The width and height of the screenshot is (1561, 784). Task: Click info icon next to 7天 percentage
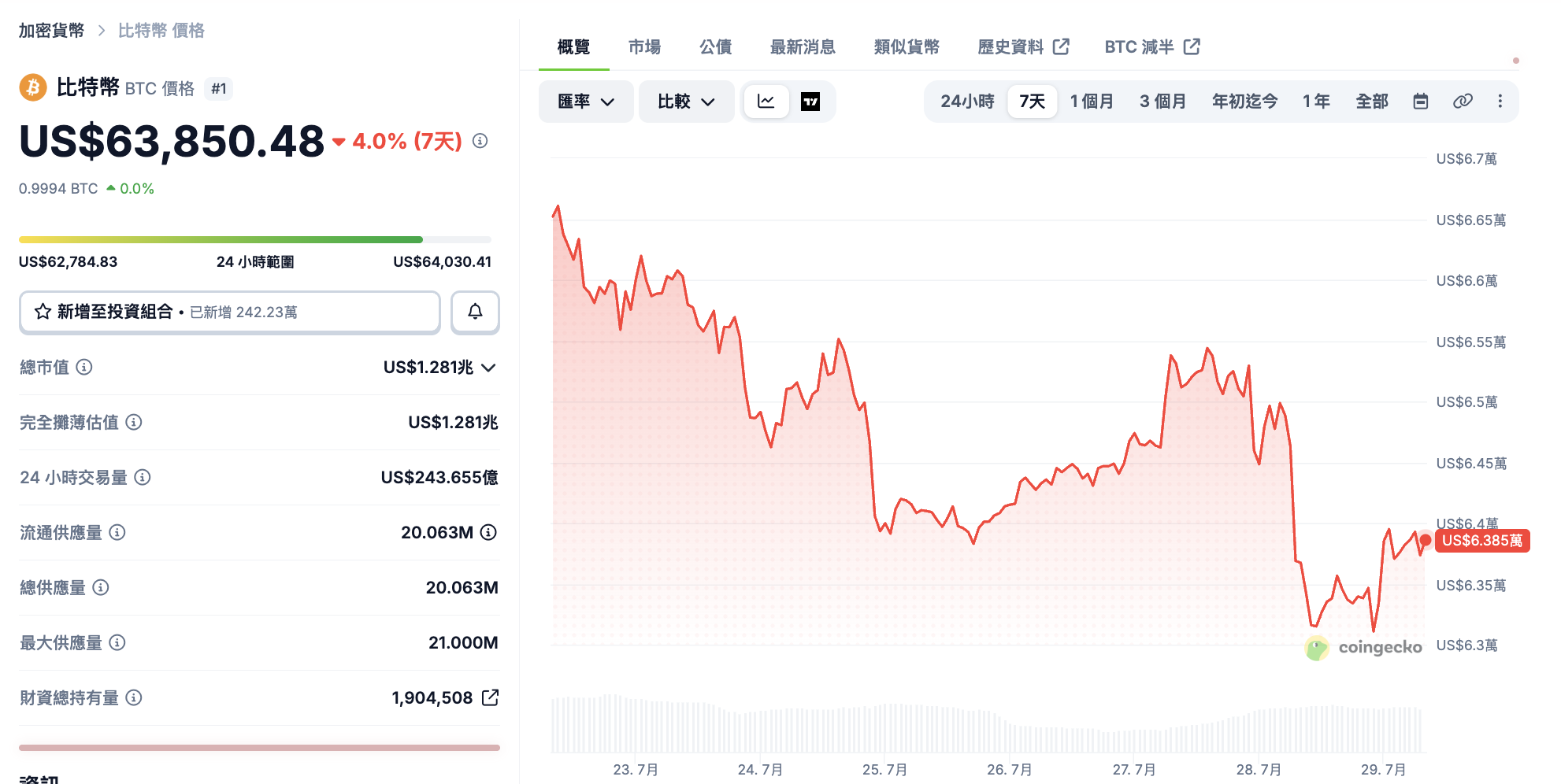click(480, 141)
